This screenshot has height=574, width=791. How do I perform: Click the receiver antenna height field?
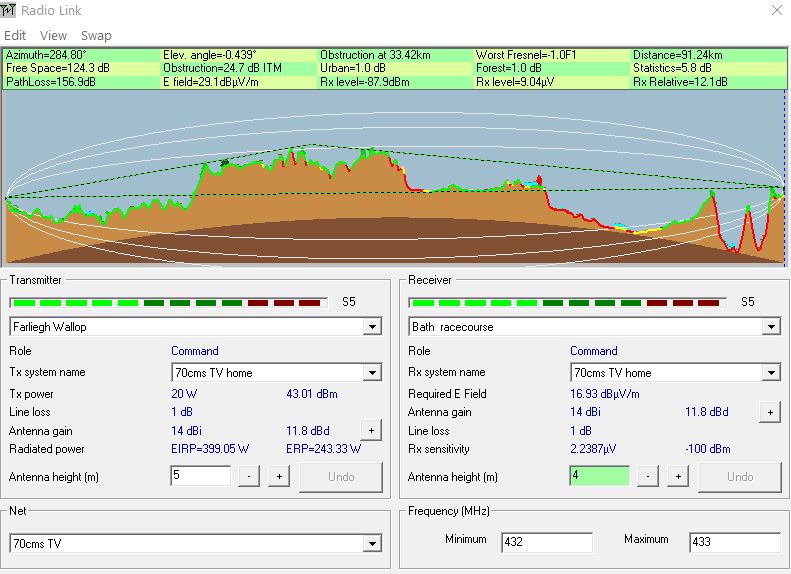click(x=600, y=476)
